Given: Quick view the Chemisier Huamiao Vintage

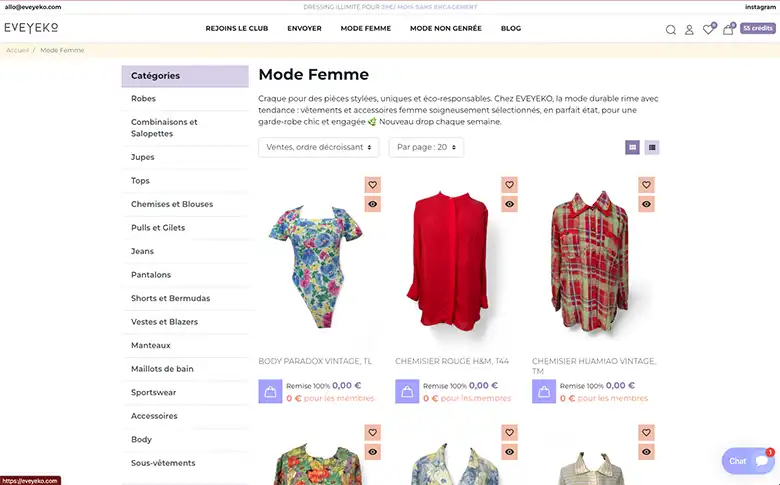Looking at the screenshot, I should point(646,204).
